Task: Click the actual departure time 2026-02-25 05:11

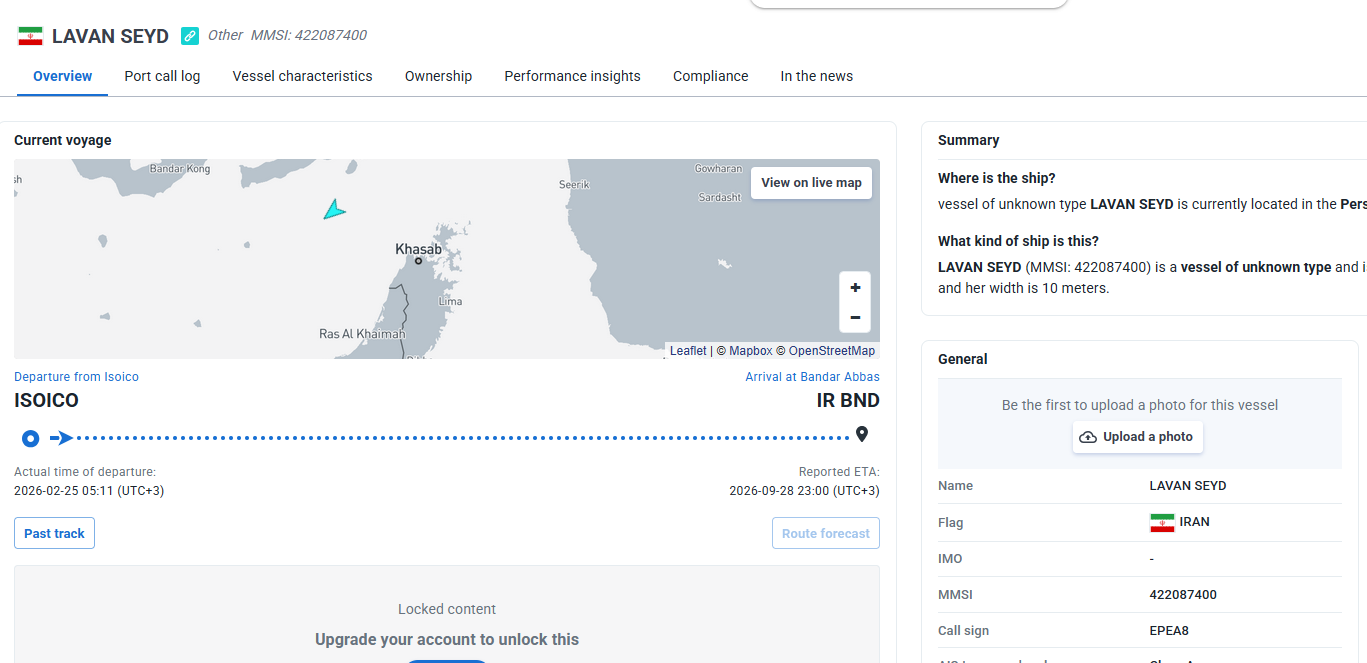Action: point(89,491)
